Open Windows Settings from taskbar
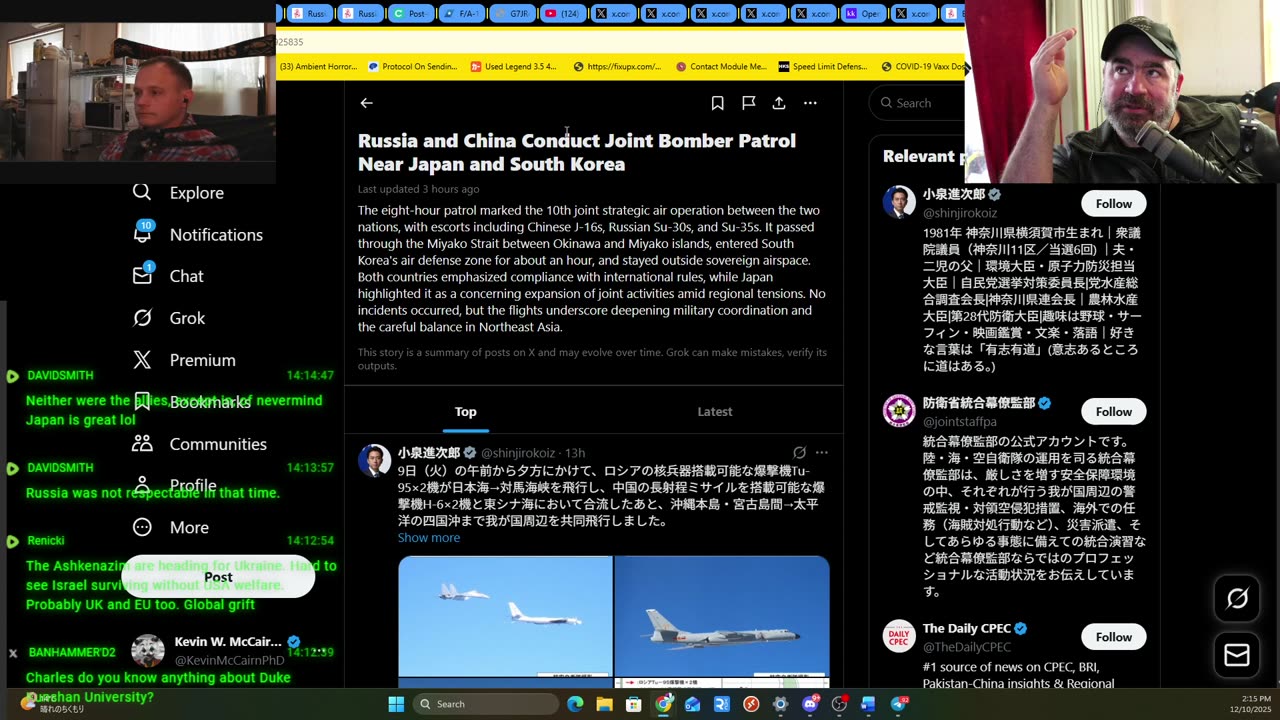 780,704
